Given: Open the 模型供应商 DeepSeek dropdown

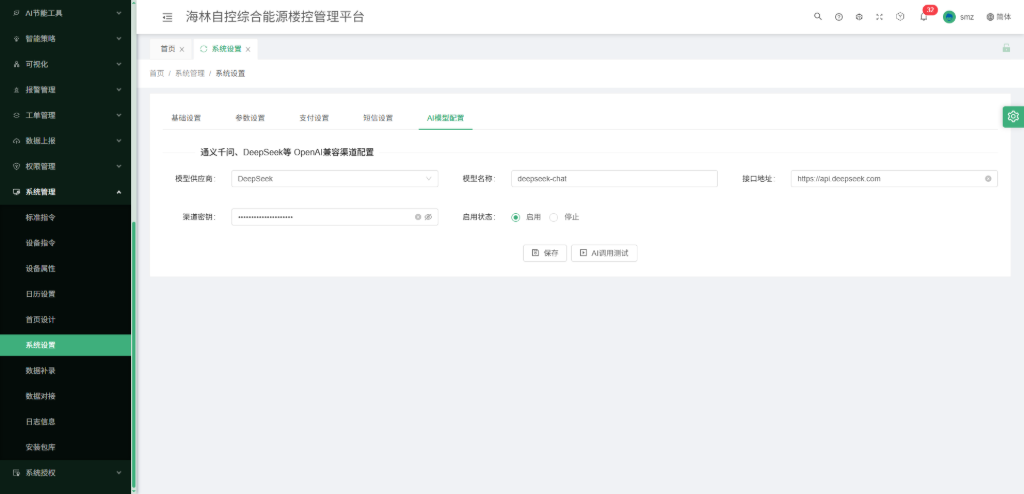Looking at the screenshot, I should [334, 178].
